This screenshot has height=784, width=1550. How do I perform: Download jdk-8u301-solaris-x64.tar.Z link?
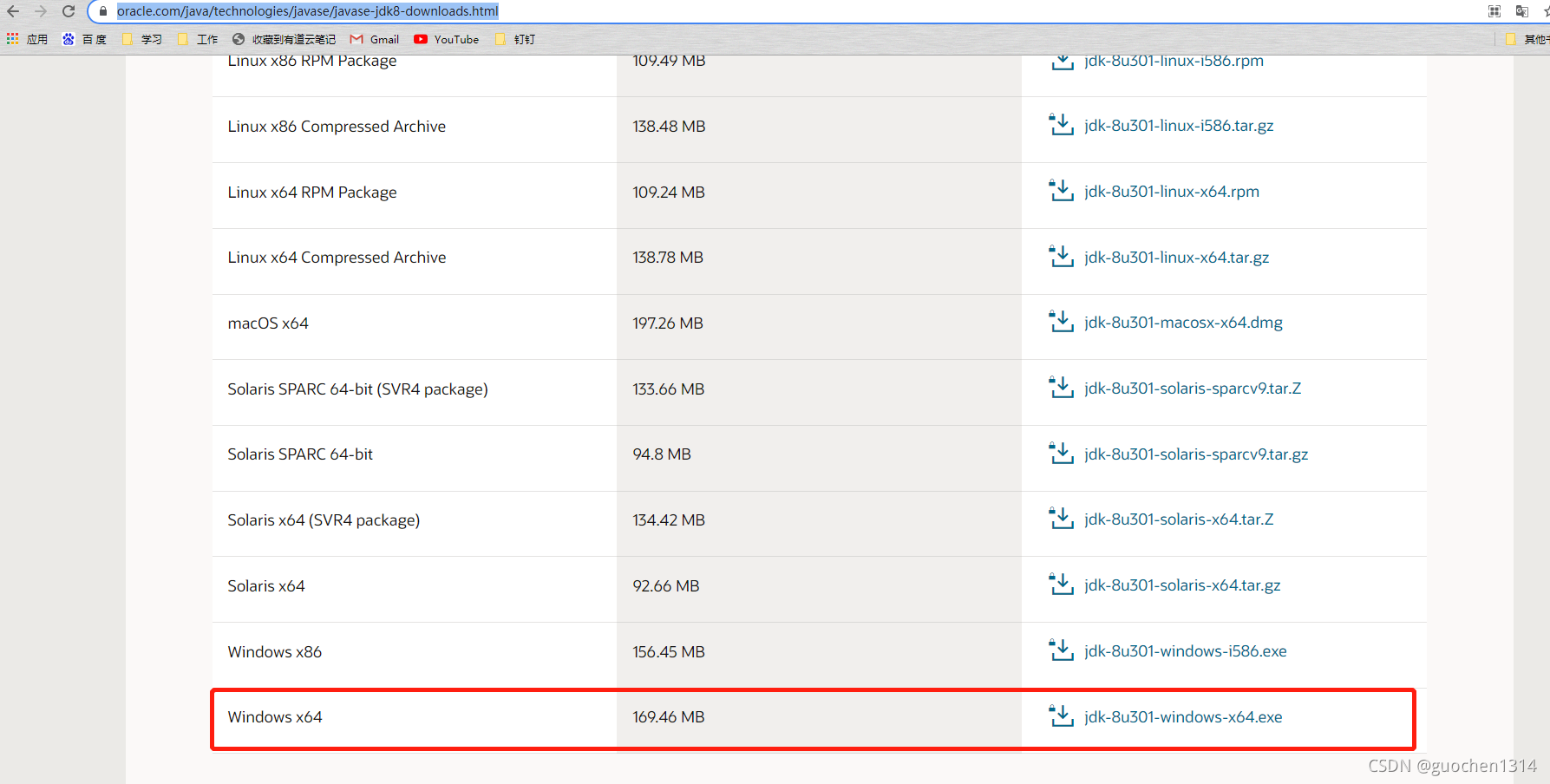[x=1179, y=519]
